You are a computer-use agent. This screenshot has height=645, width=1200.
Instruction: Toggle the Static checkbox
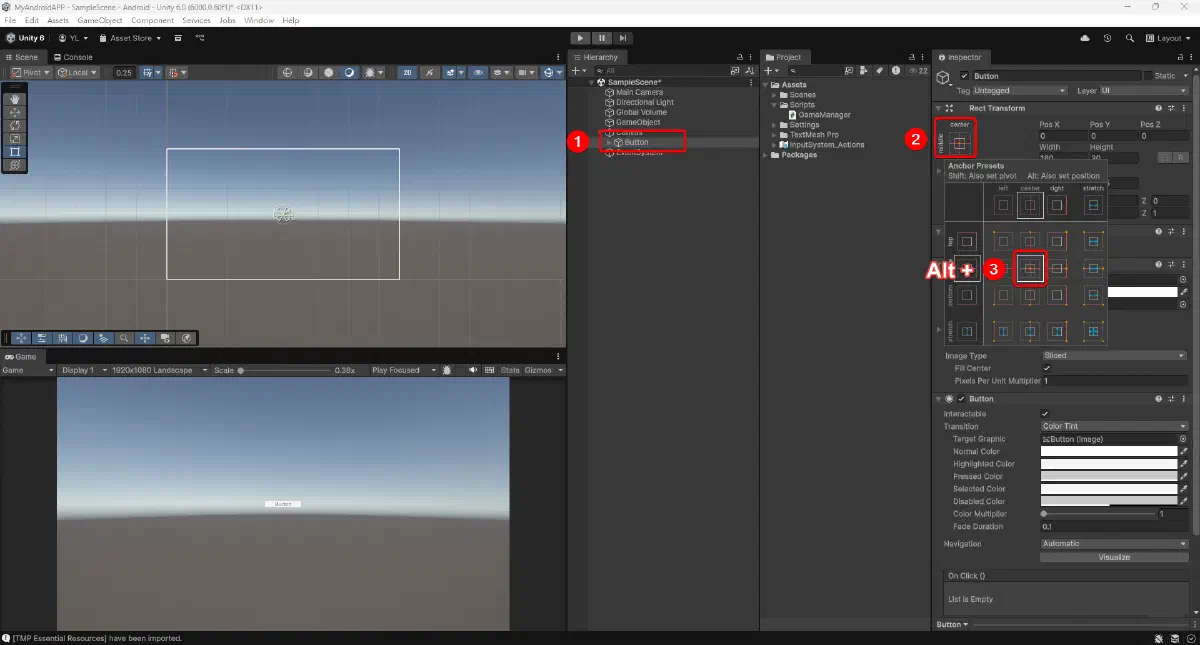[1147, 76]
